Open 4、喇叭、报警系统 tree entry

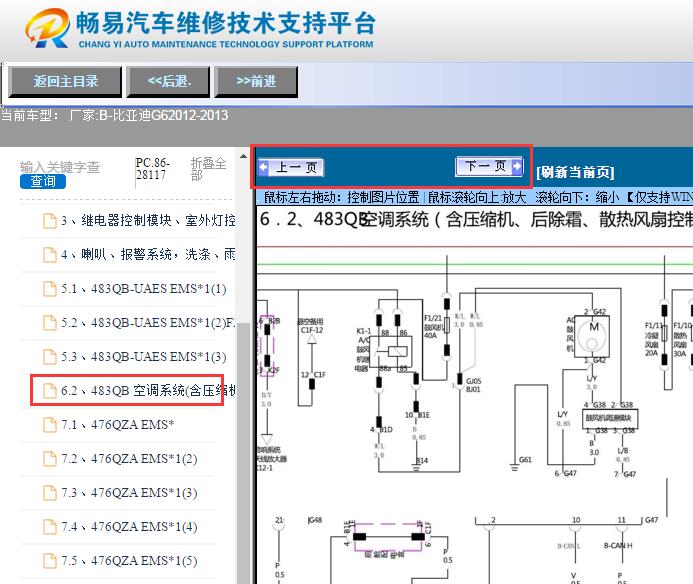pos(148,254)
